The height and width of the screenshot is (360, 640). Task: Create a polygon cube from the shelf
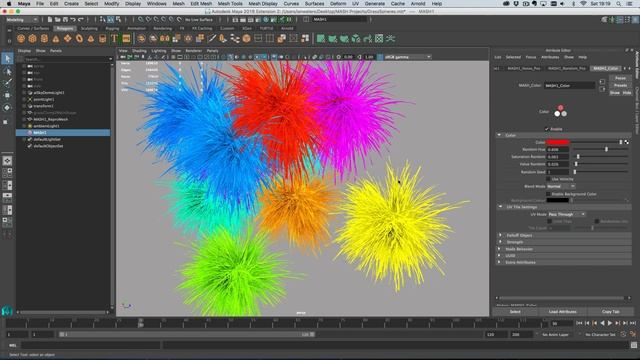32,39
